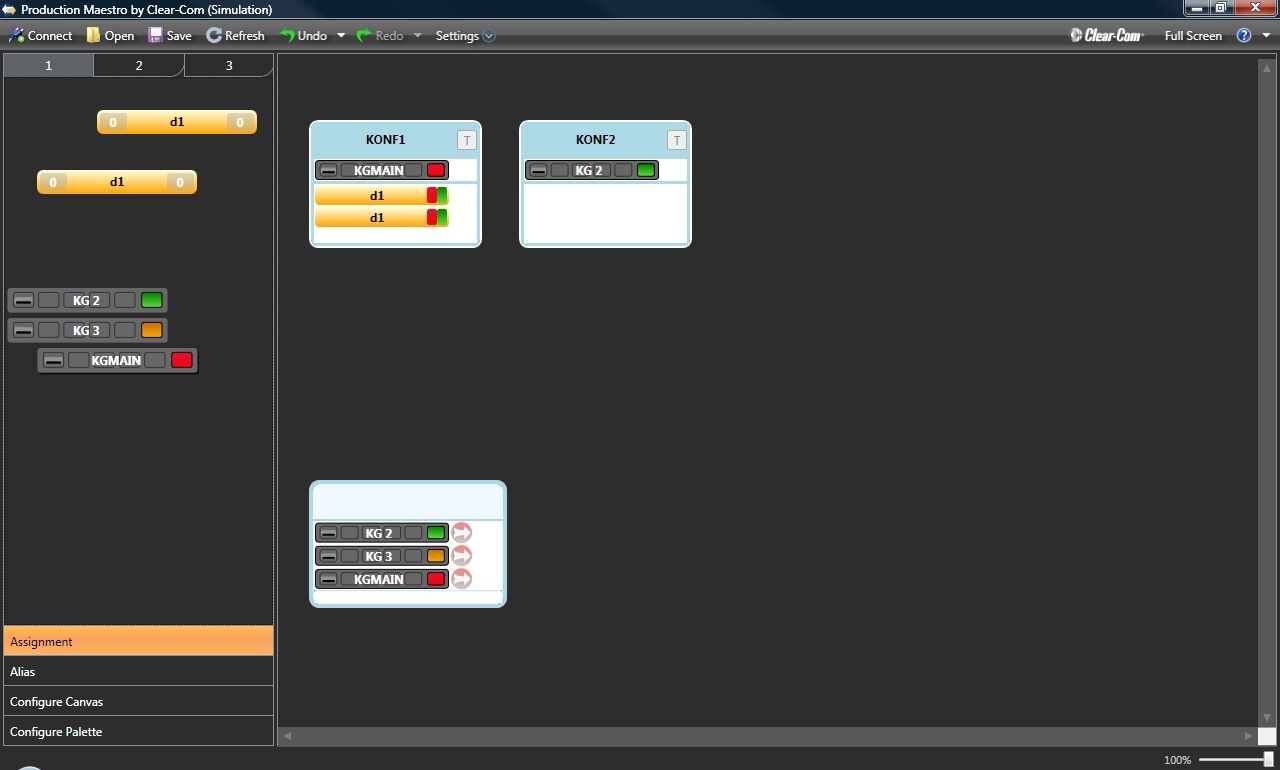1280x770 pixels.
Task: Open a file with the Open icon
Action: tap(93, 36)
